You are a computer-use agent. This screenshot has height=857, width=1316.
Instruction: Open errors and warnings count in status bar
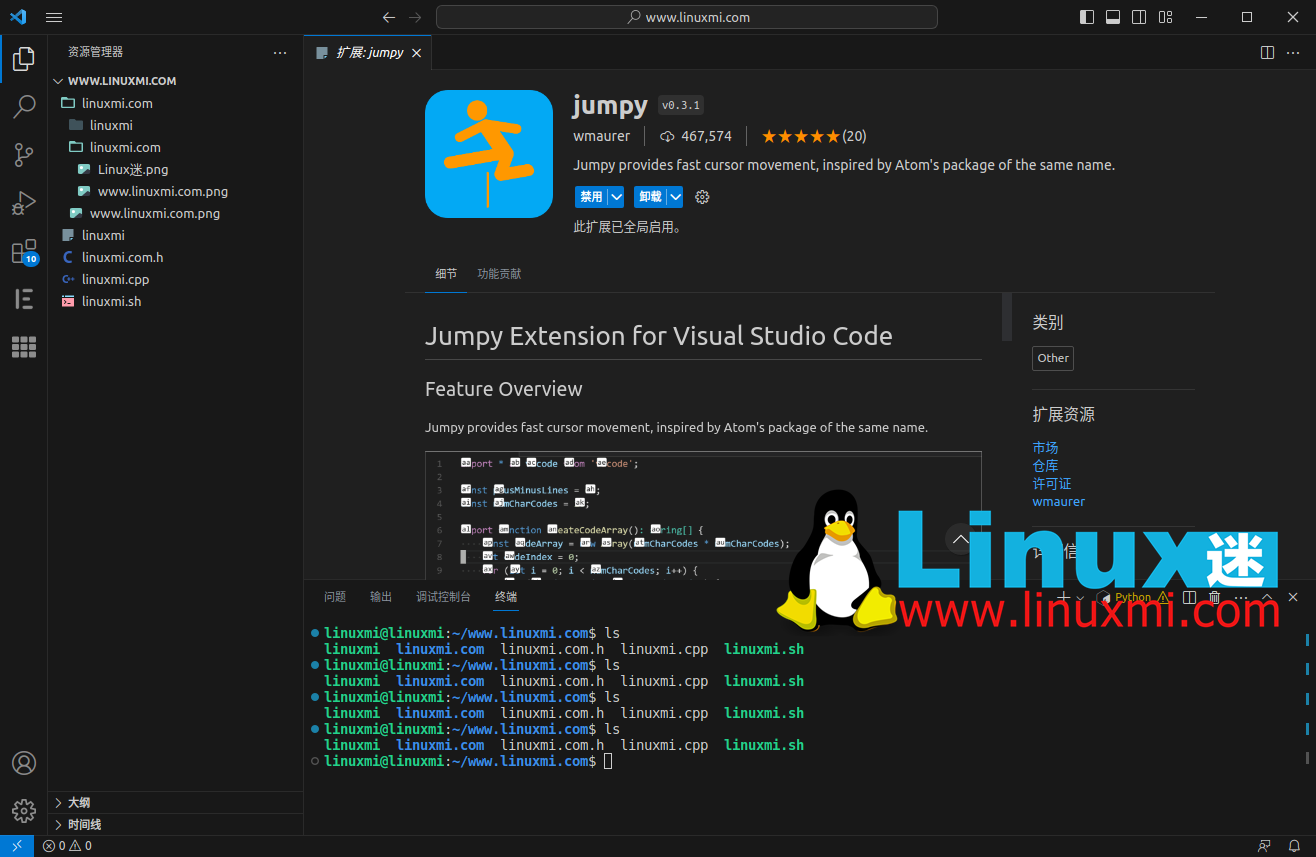pos(67,846)
